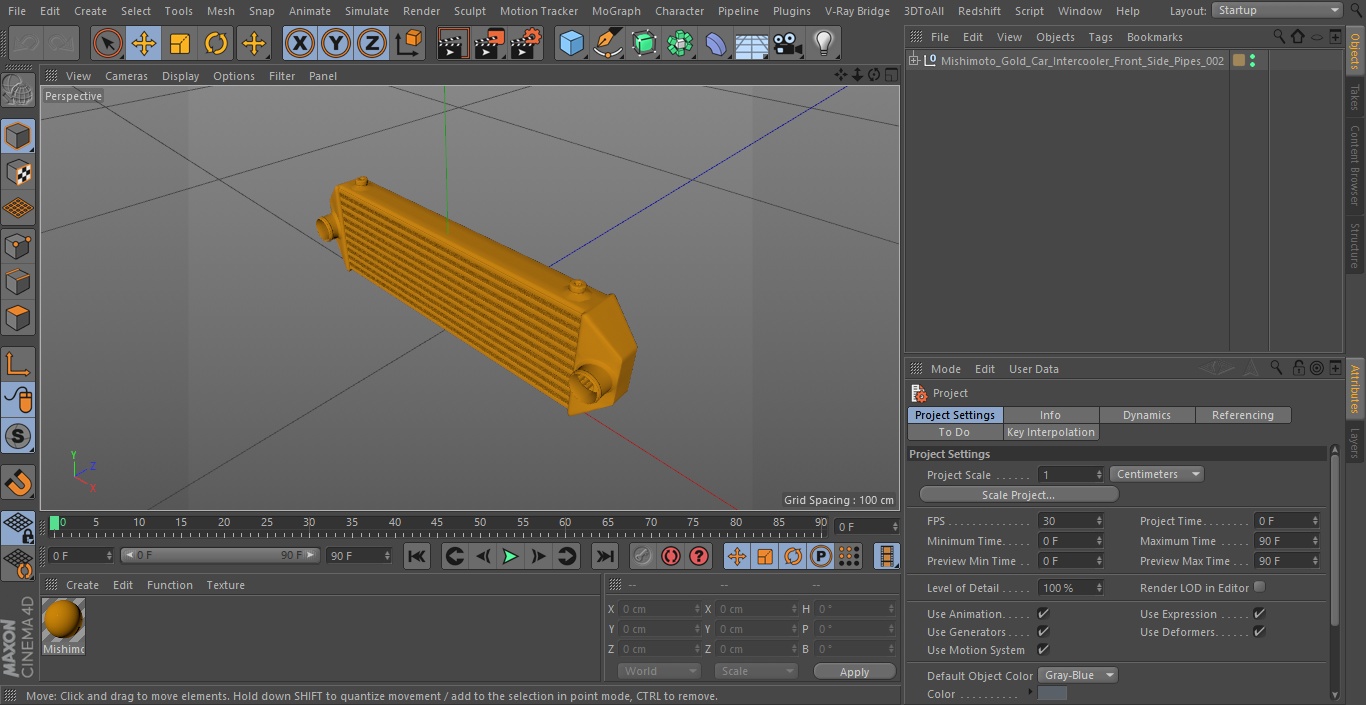Open Bookmarks menu in object manager
Screen dimensions: 1366x705
pyautogui.click(x=1154, y=37)
